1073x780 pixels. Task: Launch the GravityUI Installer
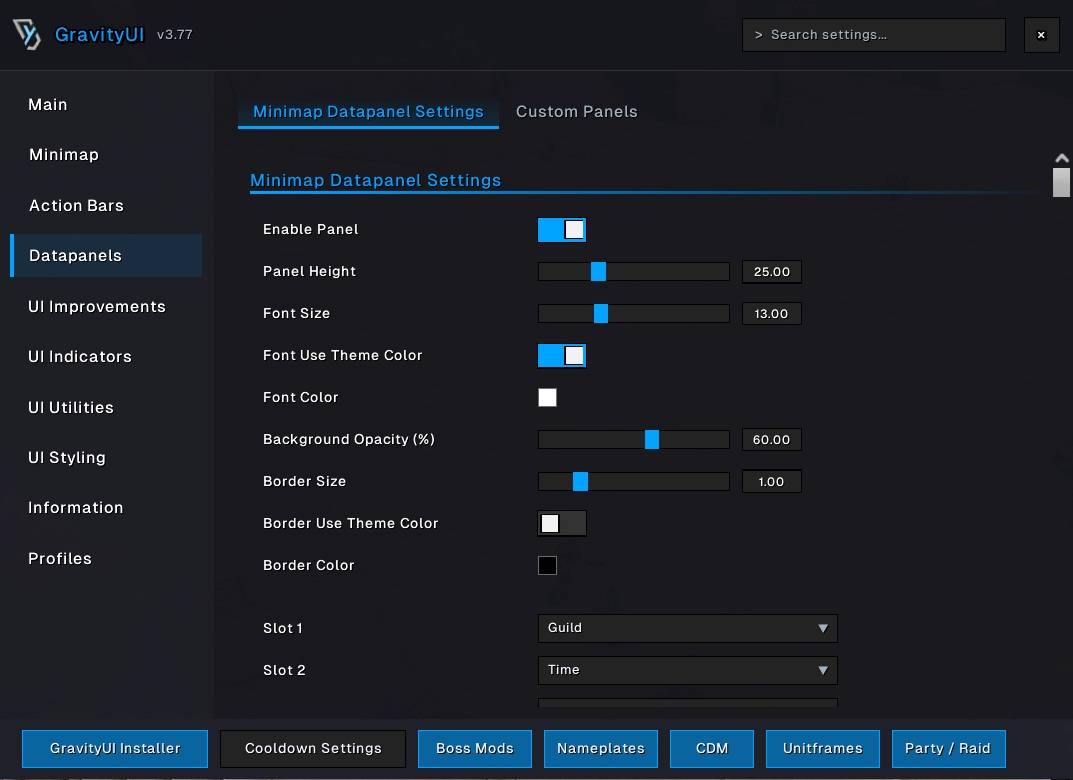pos(115,749)
